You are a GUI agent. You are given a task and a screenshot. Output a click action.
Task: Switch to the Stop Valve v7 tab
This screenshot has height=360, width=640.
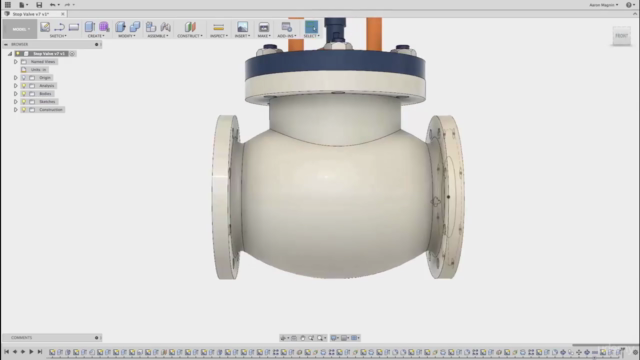pyautogui.click(x=31, y=14)
